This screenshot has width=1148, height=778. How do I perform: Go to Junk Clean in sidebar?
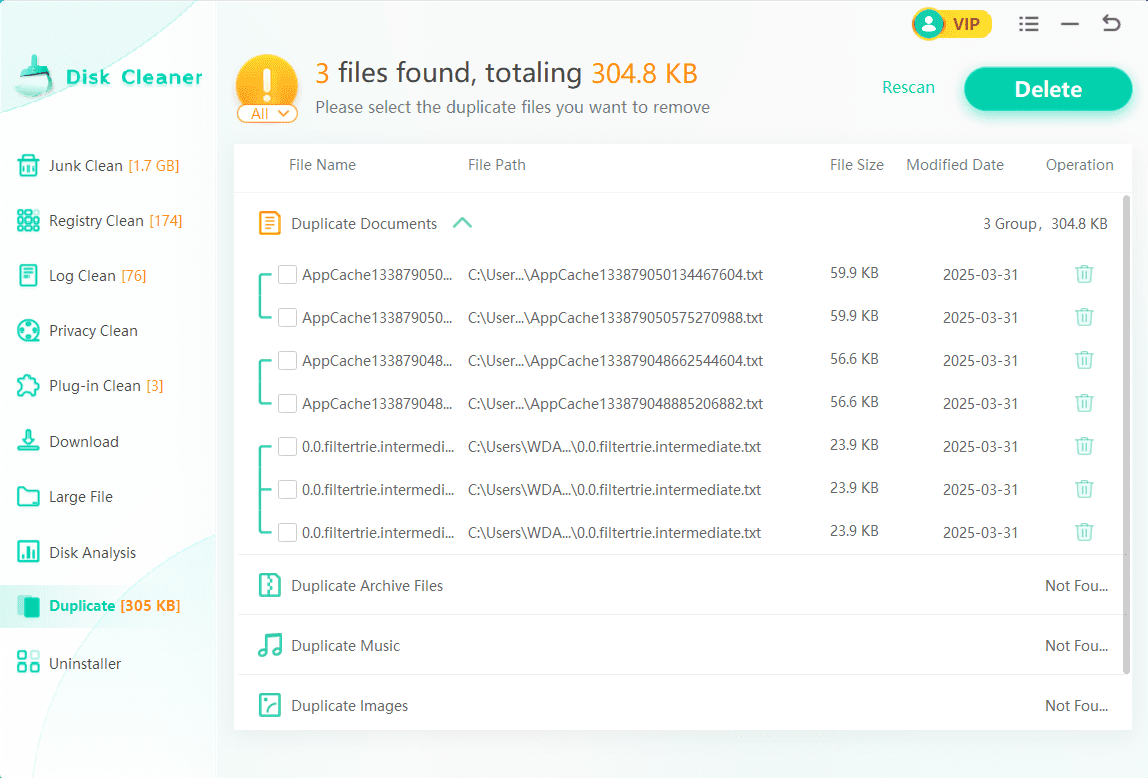click(98, 166)
